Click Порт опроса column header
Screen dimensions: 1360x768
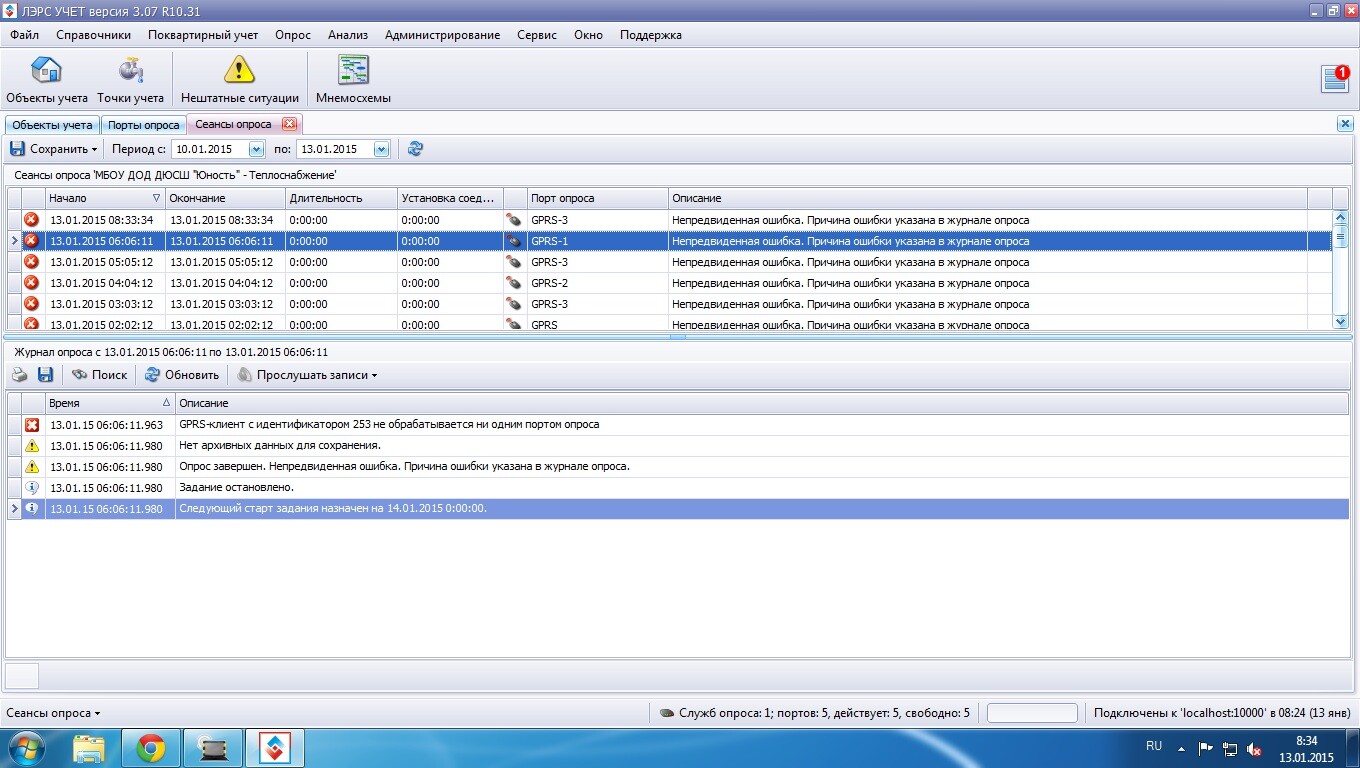[x=598, y=198]
